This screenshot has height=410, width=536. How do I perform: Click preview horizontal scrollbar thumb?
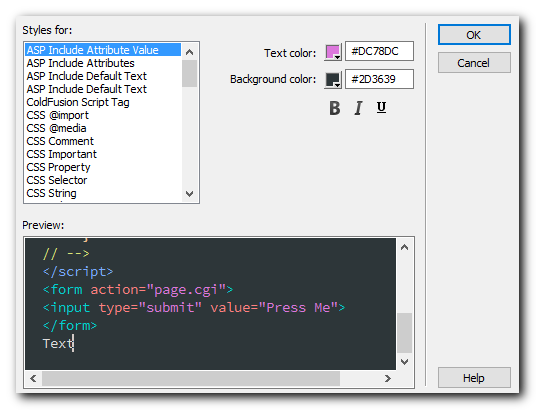point(191,378)
